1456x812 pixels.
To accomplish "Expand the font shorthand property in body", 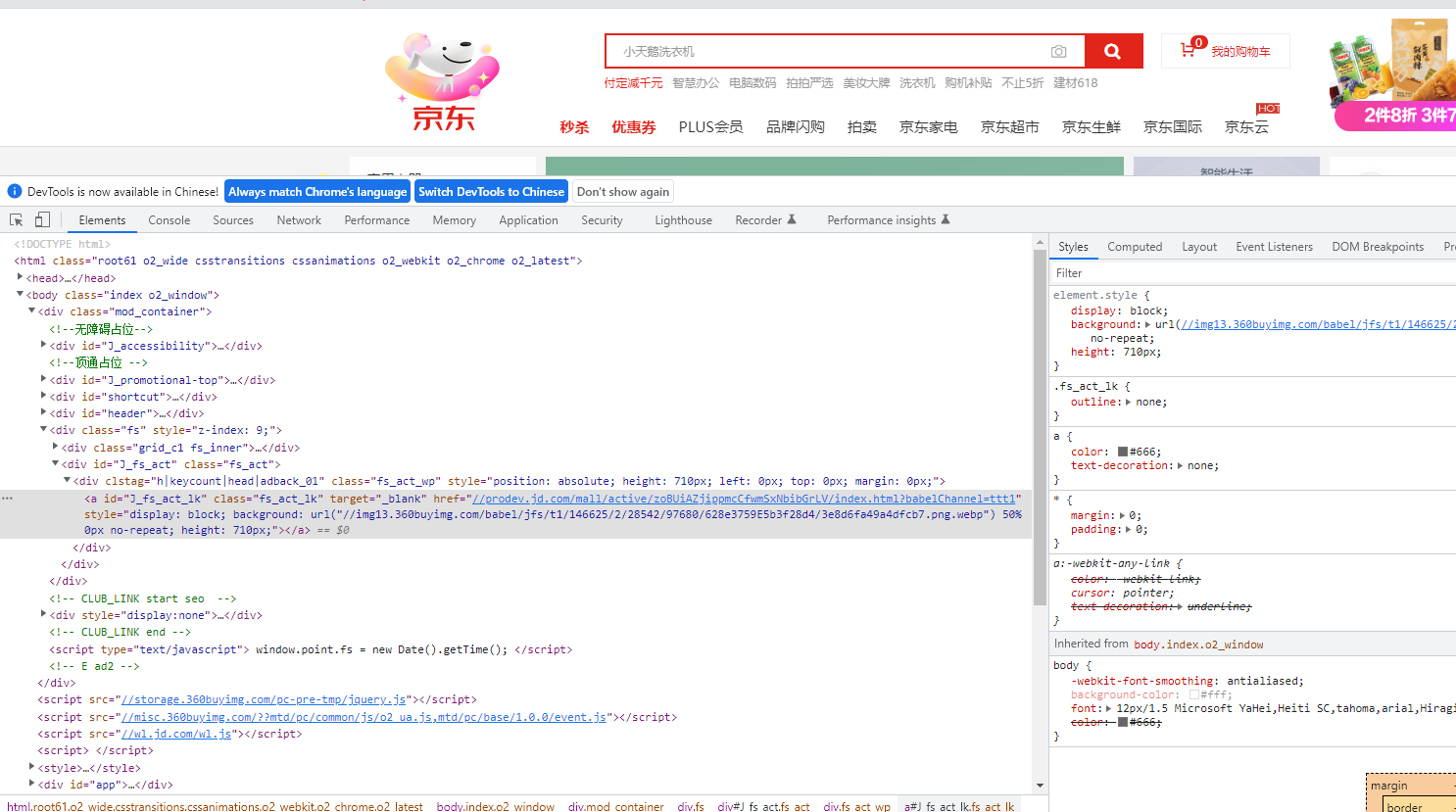I will tap(1108, 708).
